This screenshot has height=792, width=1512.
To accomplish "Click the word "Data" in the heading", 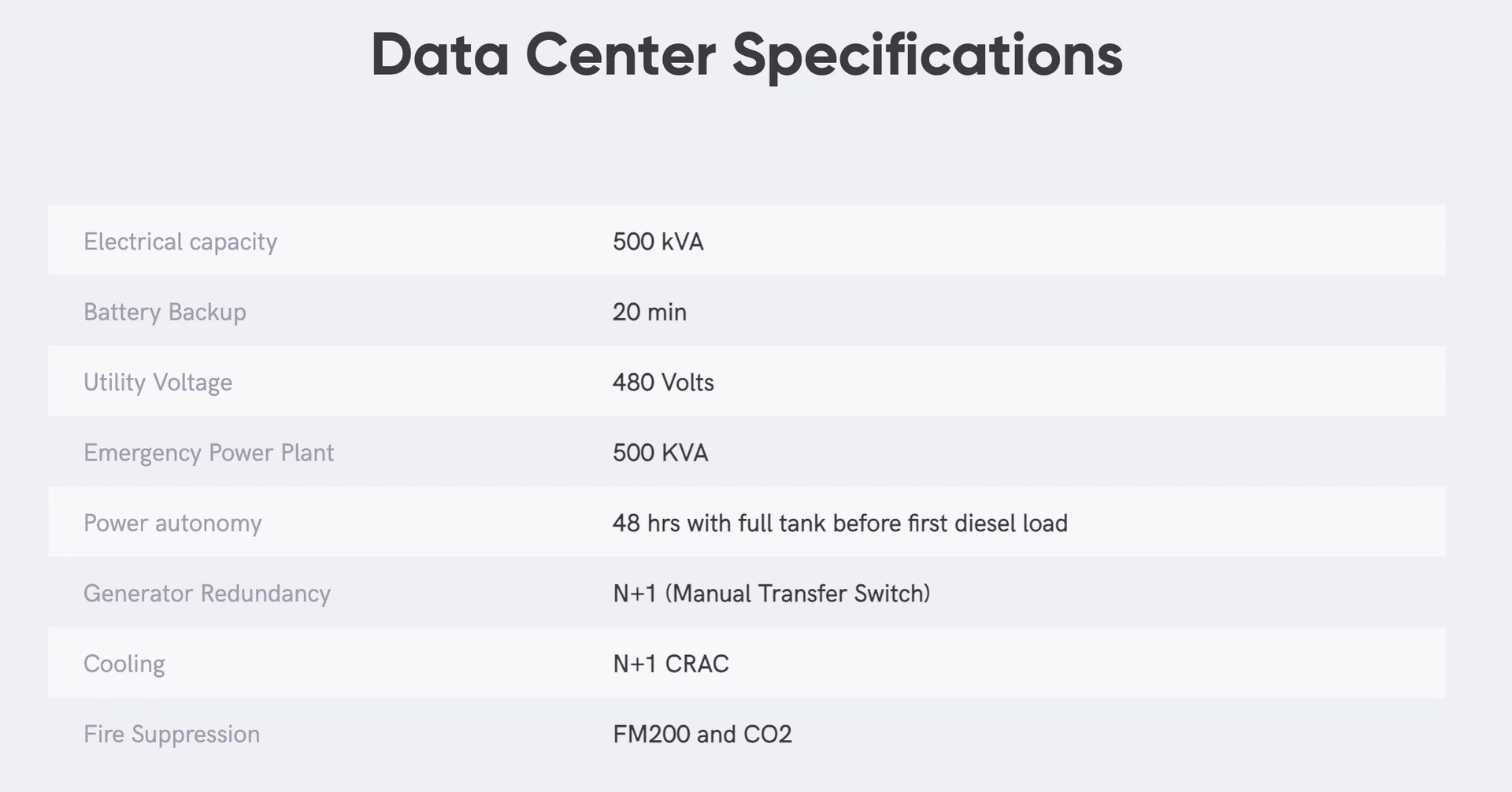I will 439,55.
